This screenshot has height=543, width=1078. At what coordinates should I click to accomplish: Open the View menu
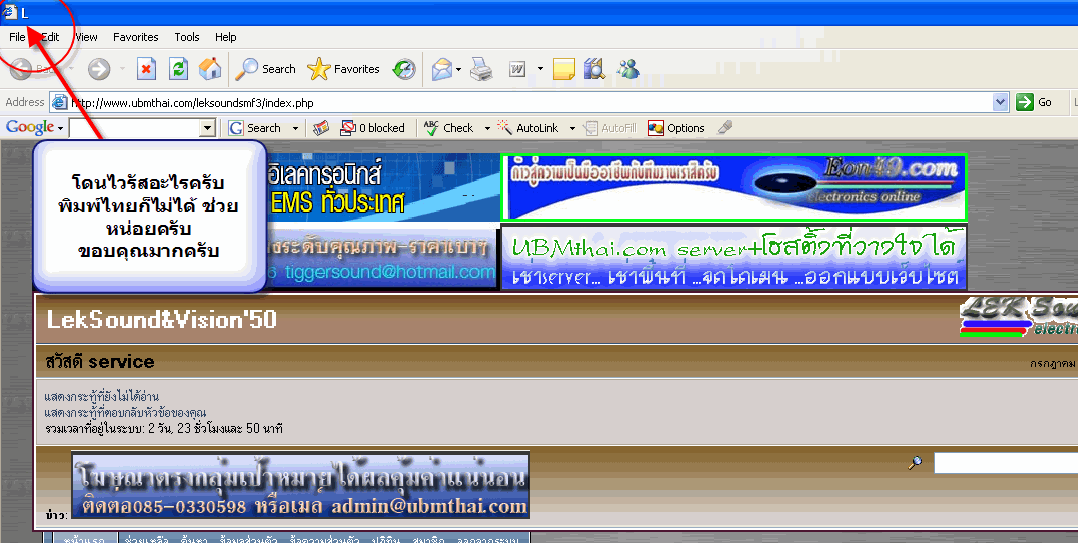86,37
